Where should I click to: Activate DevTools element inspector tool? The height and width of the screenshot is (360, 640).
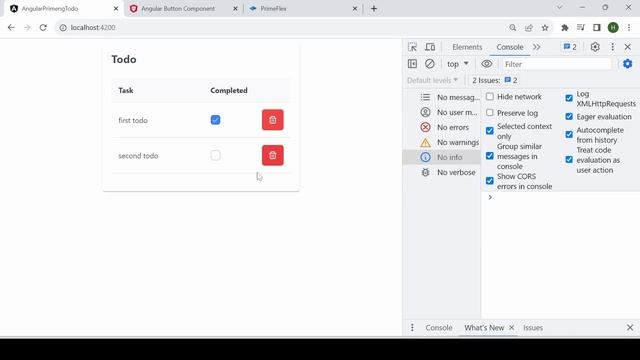point(413,47)
